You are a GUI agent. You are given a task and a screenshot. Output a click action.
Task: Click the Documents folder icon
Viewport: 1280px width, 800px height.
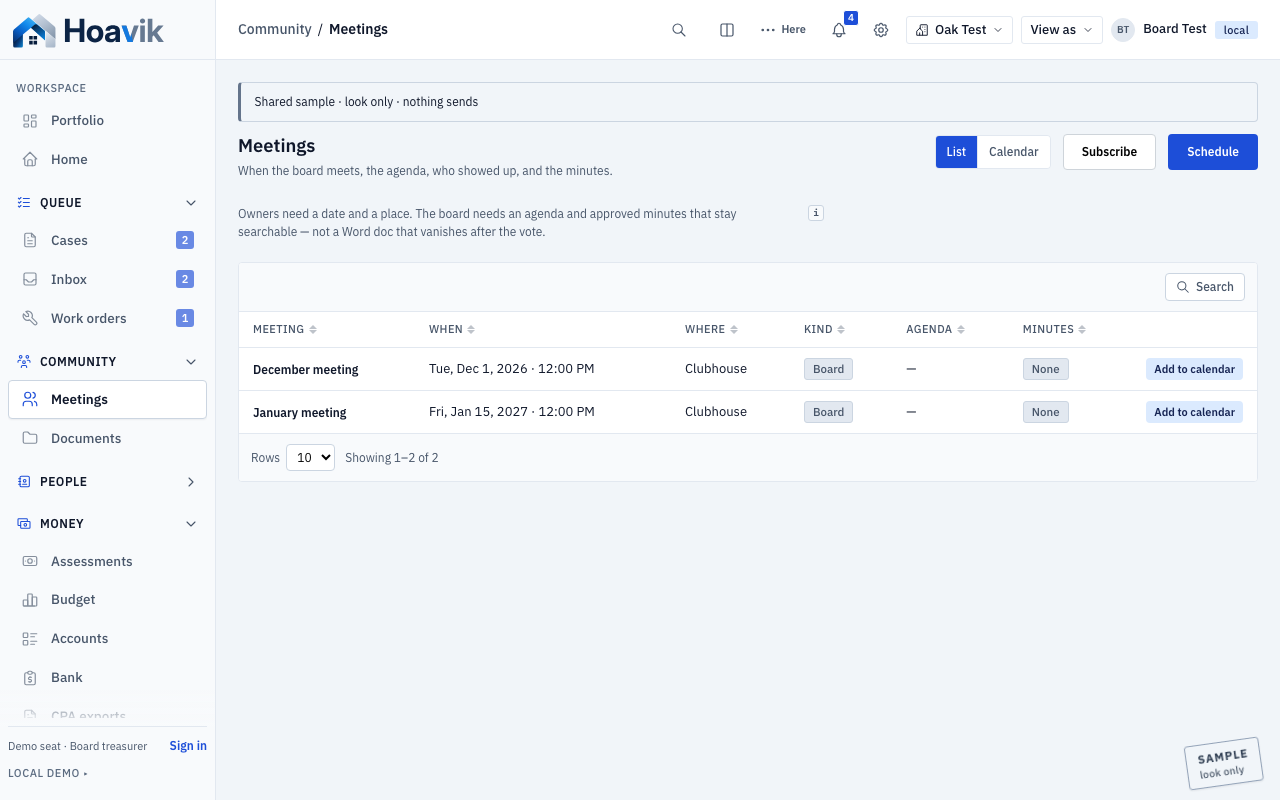click(x=30, y=439)
